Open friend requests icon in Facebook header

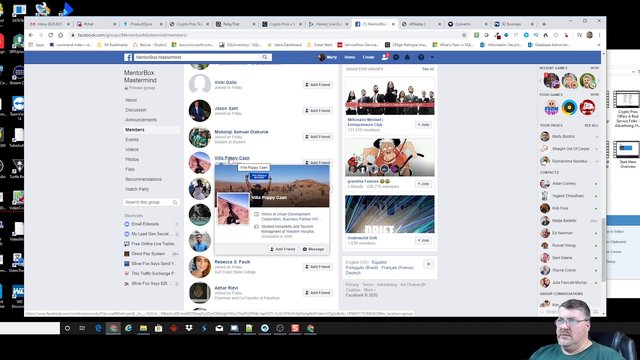[x=384, y=57]
